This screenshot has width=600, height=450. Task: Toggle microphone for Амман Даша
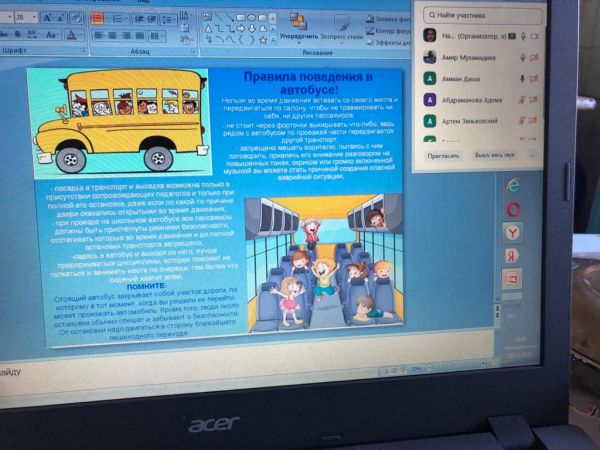tap(522, 78)
